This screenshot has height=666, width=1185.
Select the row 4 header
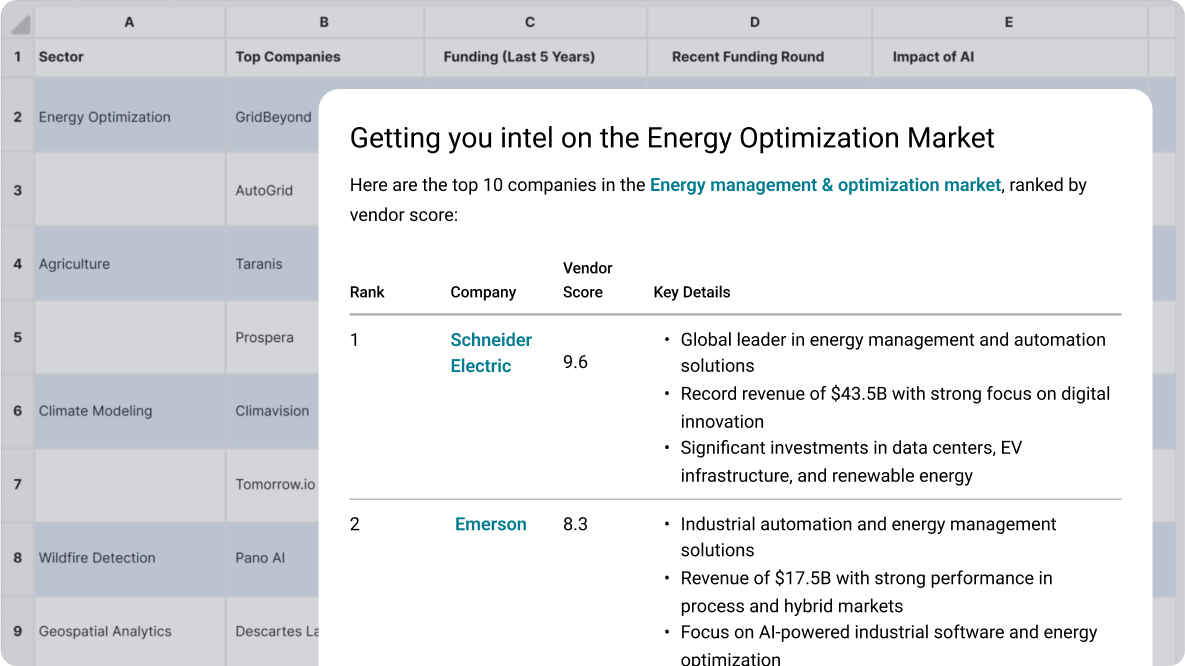[x=17, y=264]
